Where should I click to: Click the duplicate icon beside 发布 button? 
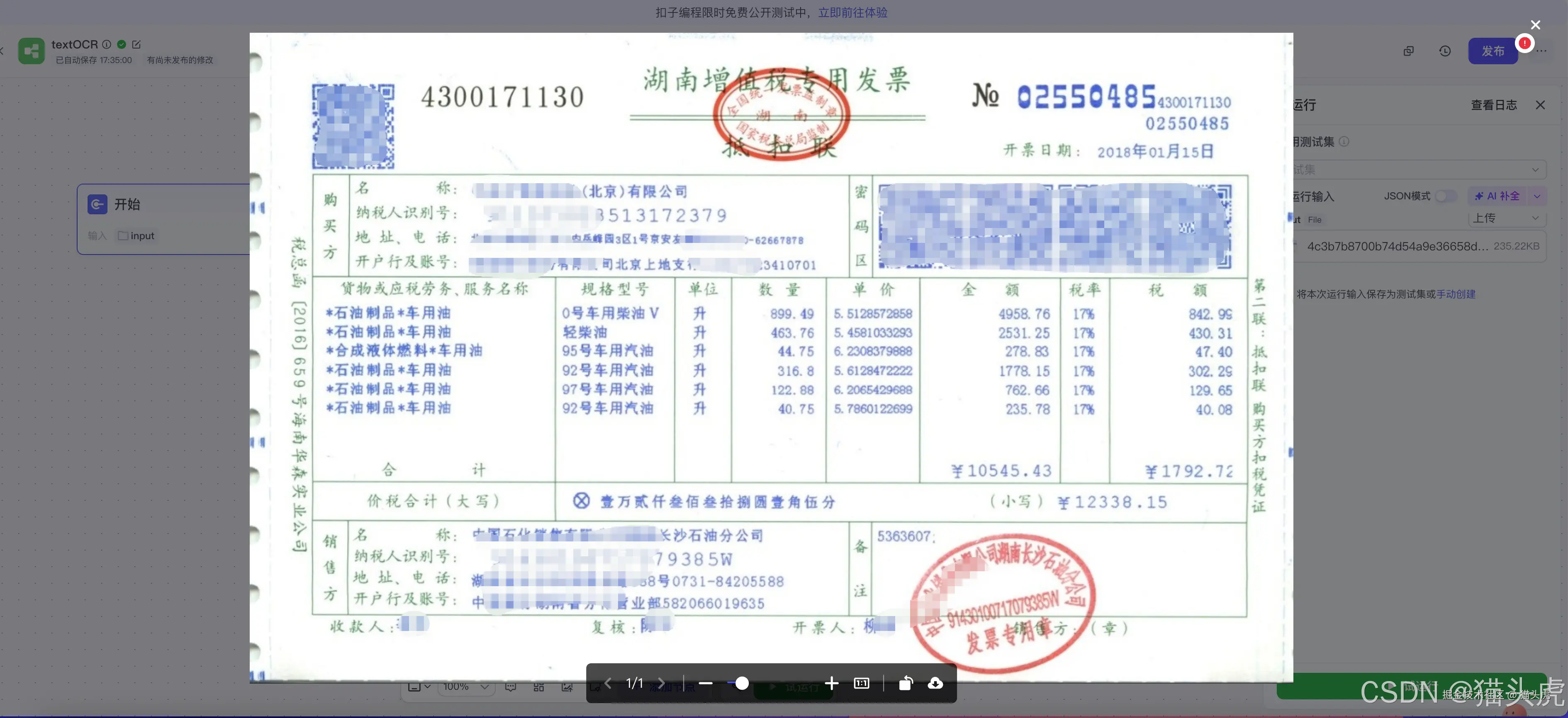coord(1409,51)
